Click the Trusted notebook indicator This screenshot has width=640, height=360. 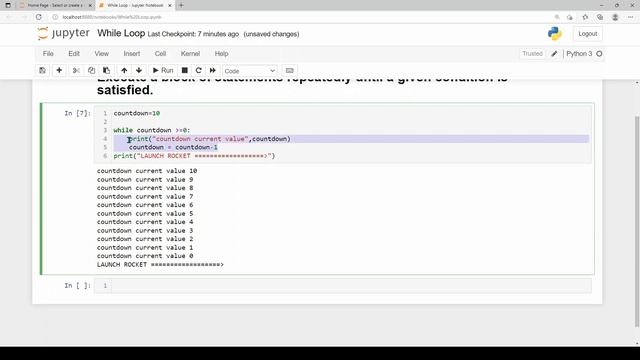point(532,54)
